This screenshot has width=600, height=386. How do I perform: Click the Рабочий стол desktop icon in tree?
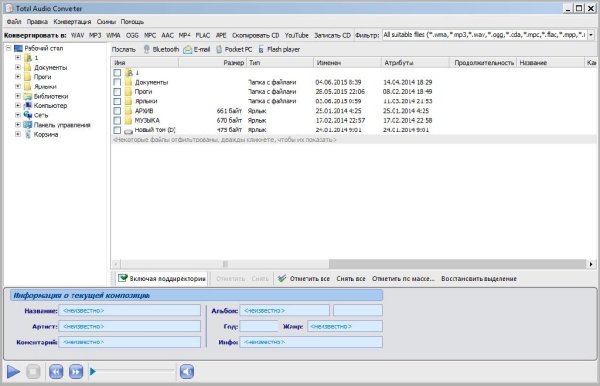click(x=18, y=48)
